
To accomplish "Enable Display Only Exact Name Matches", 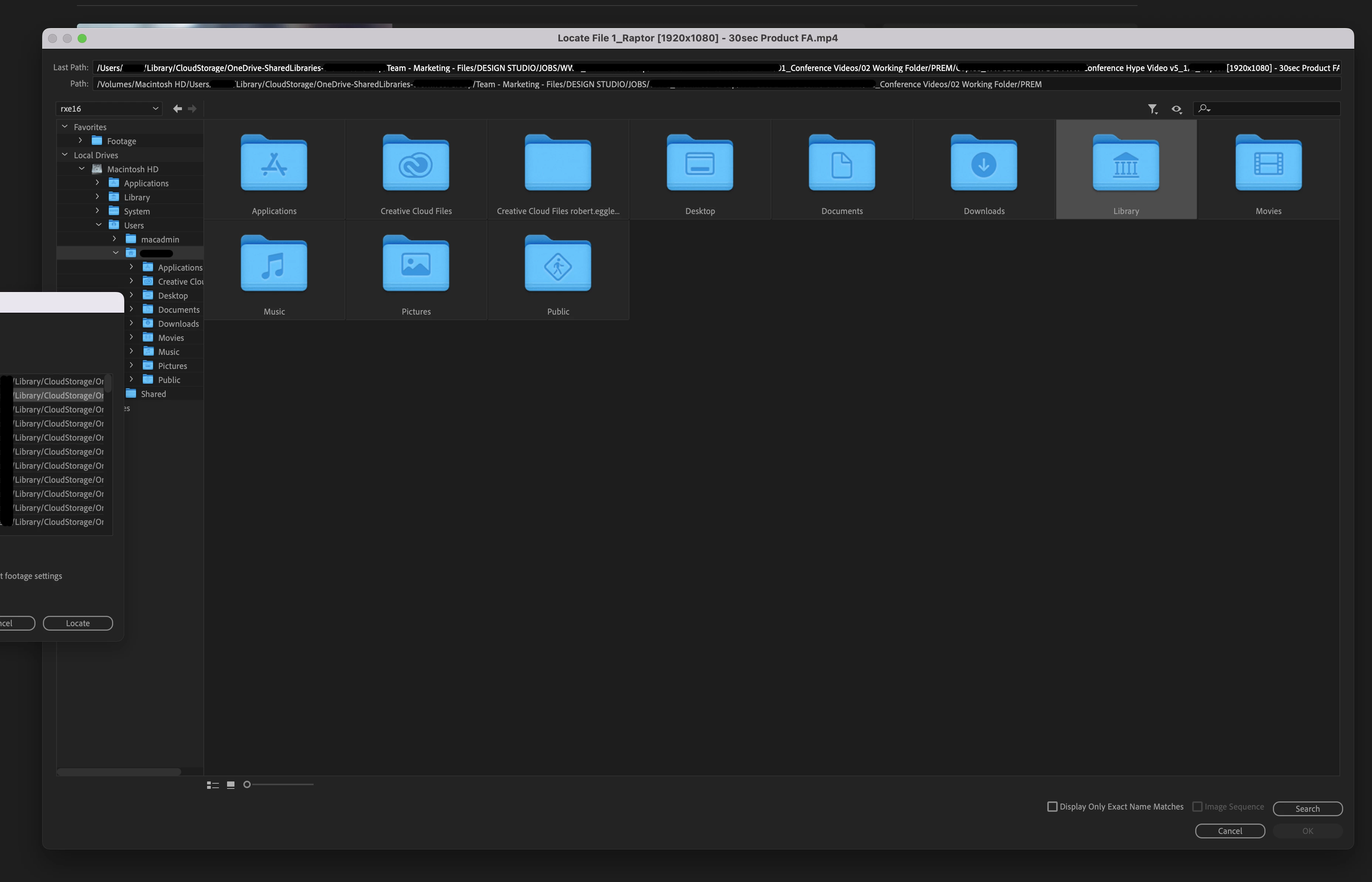I will pos(1052,807).
